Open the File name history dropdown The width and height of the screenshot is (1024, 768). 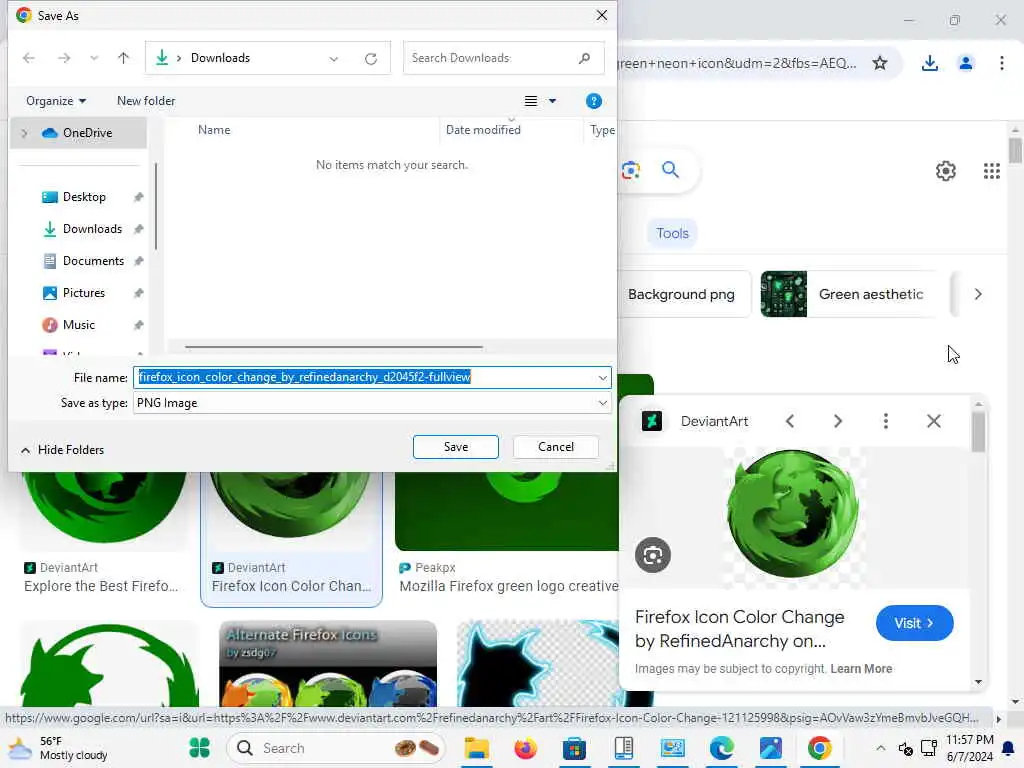click(x=602, y=377)
